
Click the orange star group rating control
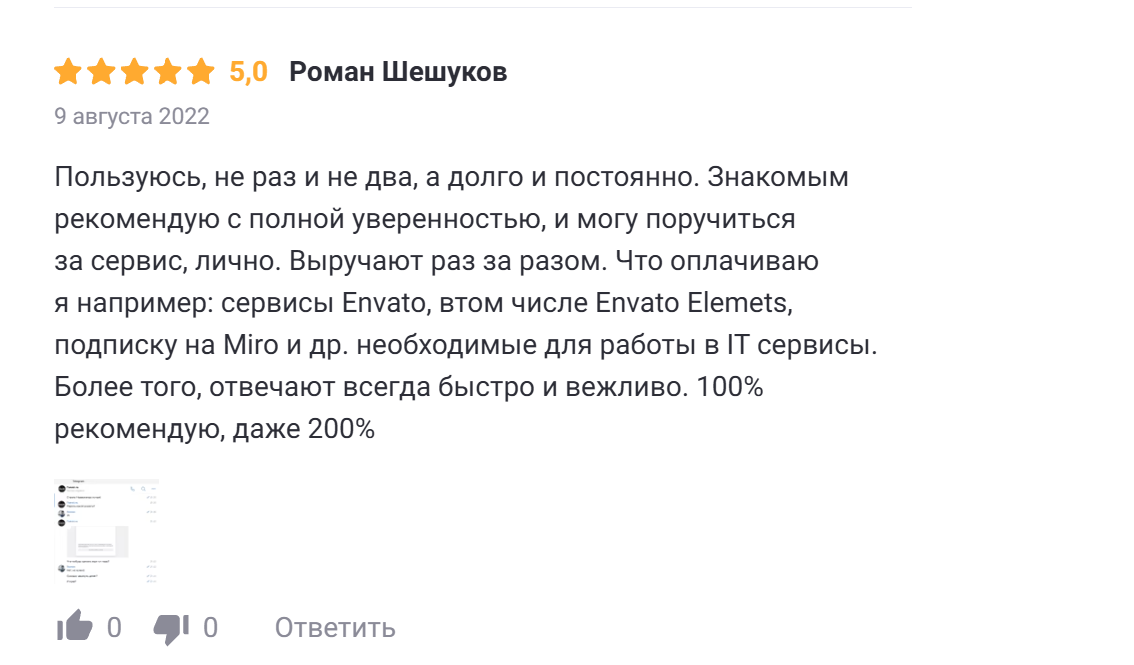(x=132, y=71)
